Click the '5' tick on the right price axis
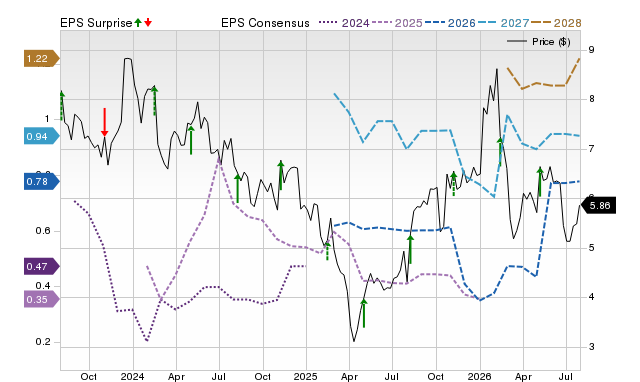 pos(591,248)
